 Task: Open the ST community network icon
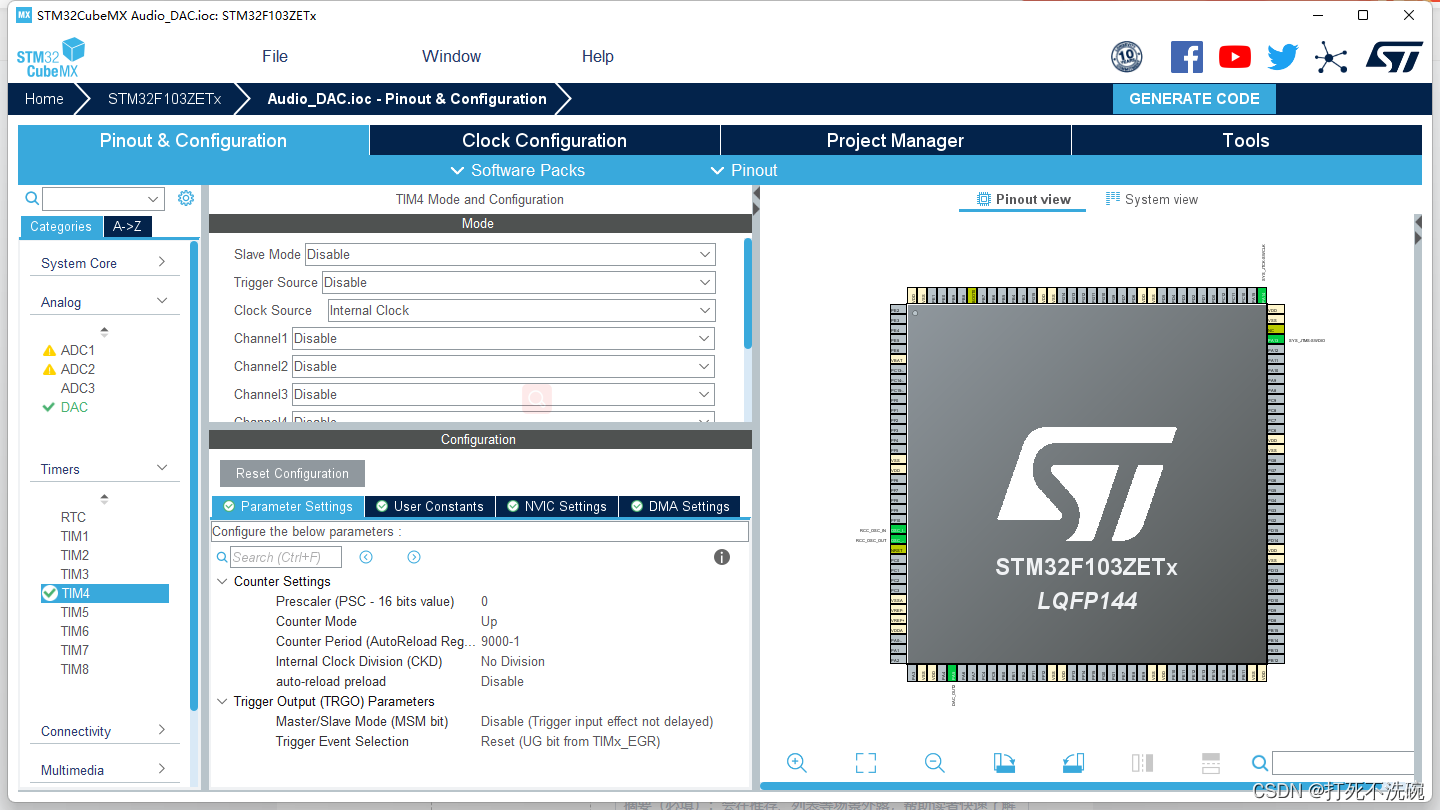click(x=1331, y=57)
